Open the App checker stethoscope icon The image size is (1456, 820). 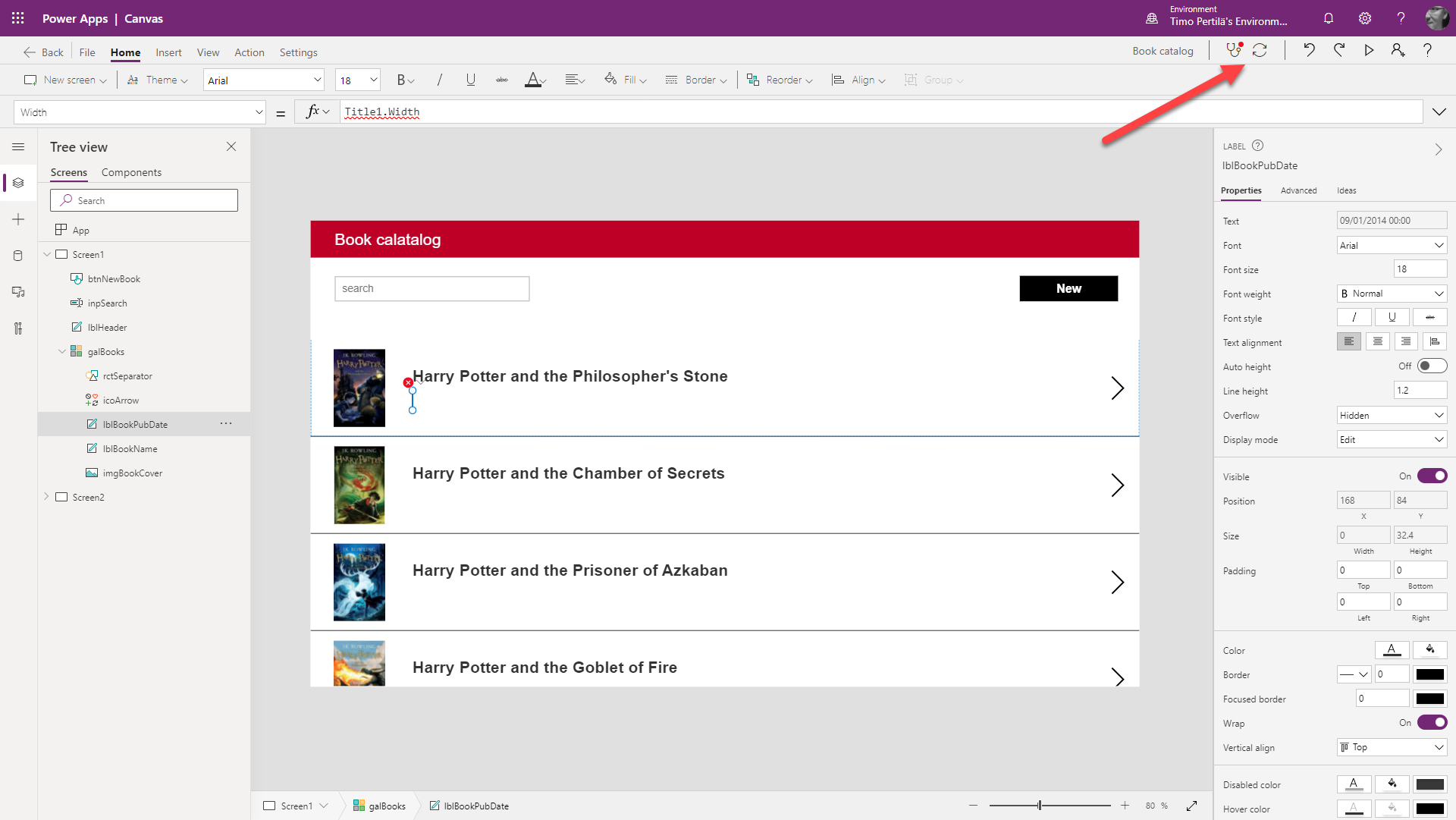tap(1233, 50)
